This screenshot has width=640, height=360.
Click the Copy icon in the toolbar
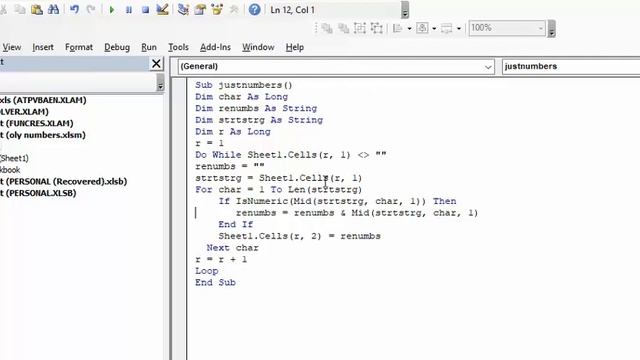tap(20, 9)
